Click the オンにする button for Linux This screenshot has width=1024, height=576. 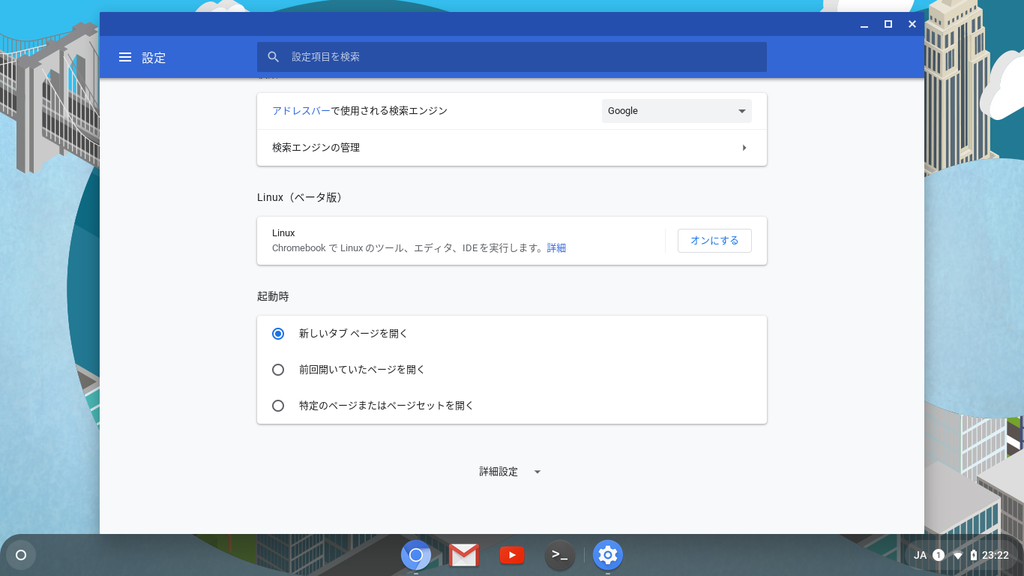[x=714, y=240]
